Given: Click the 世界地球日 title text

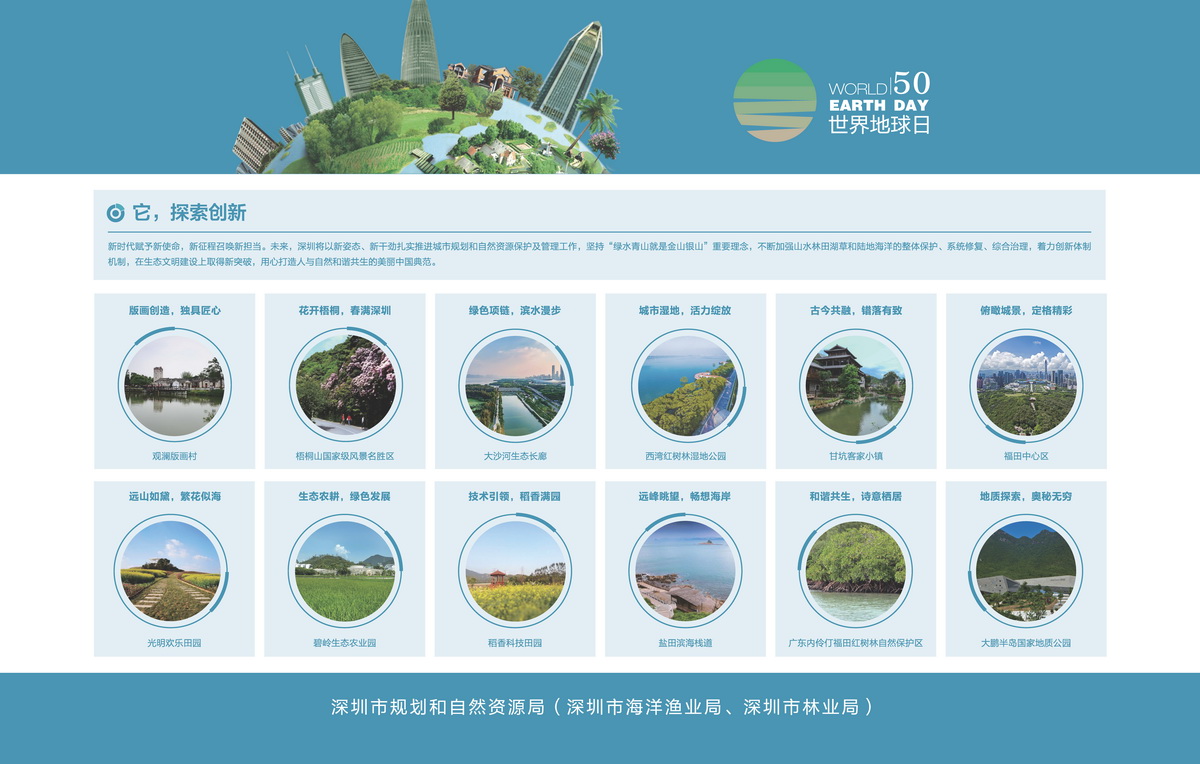Looking at the screenshot, I should click(x=879, y=126).
